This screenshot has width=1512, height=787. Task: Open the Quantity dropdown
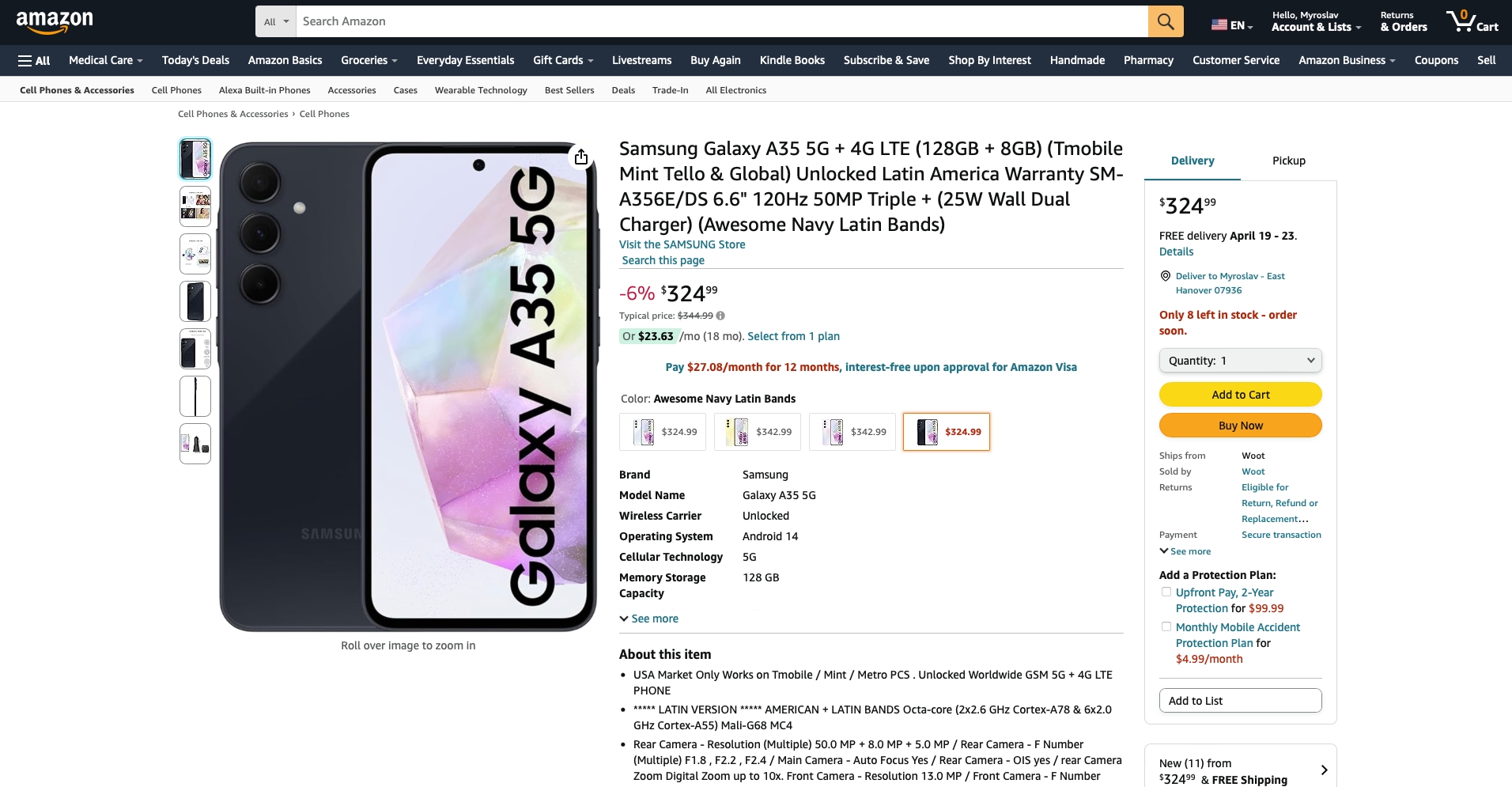pos(1240,361)
